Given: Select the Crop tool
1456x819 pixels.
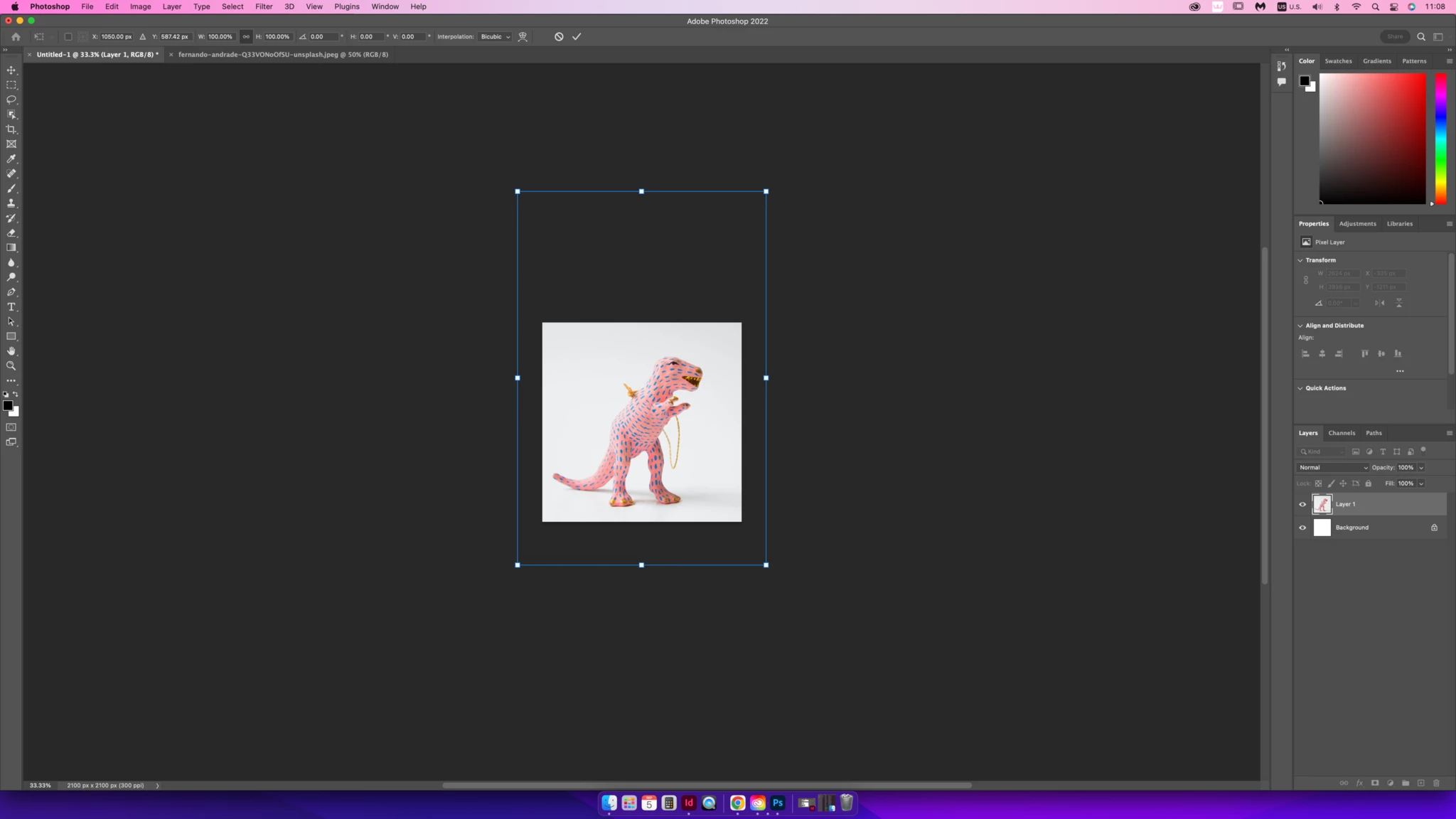Looking at the screenshot, I should [x=11, y=129].
